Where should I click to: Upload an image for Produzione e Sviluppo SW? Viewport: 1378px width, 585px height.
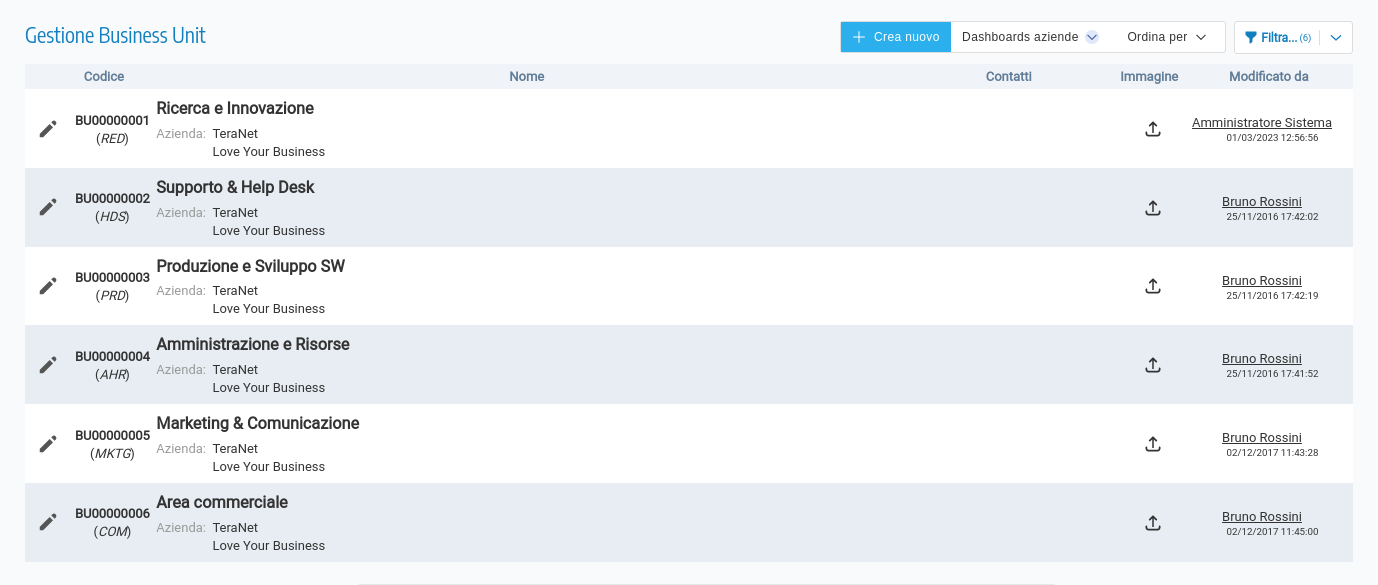pyautogui.click(x=1152, y=286)
